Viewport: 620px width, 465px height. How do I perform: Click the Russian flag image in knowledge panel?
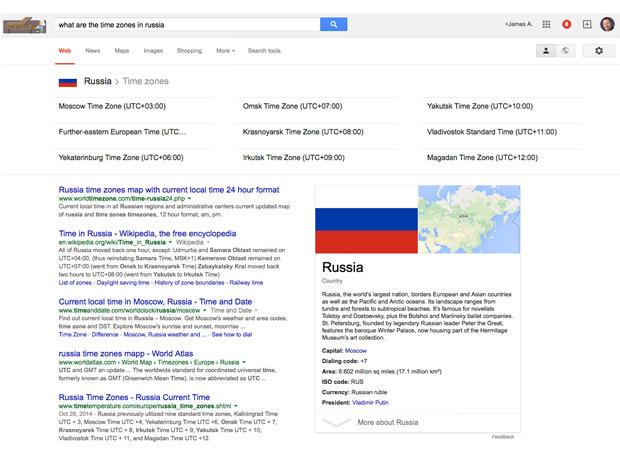(366, 219)
